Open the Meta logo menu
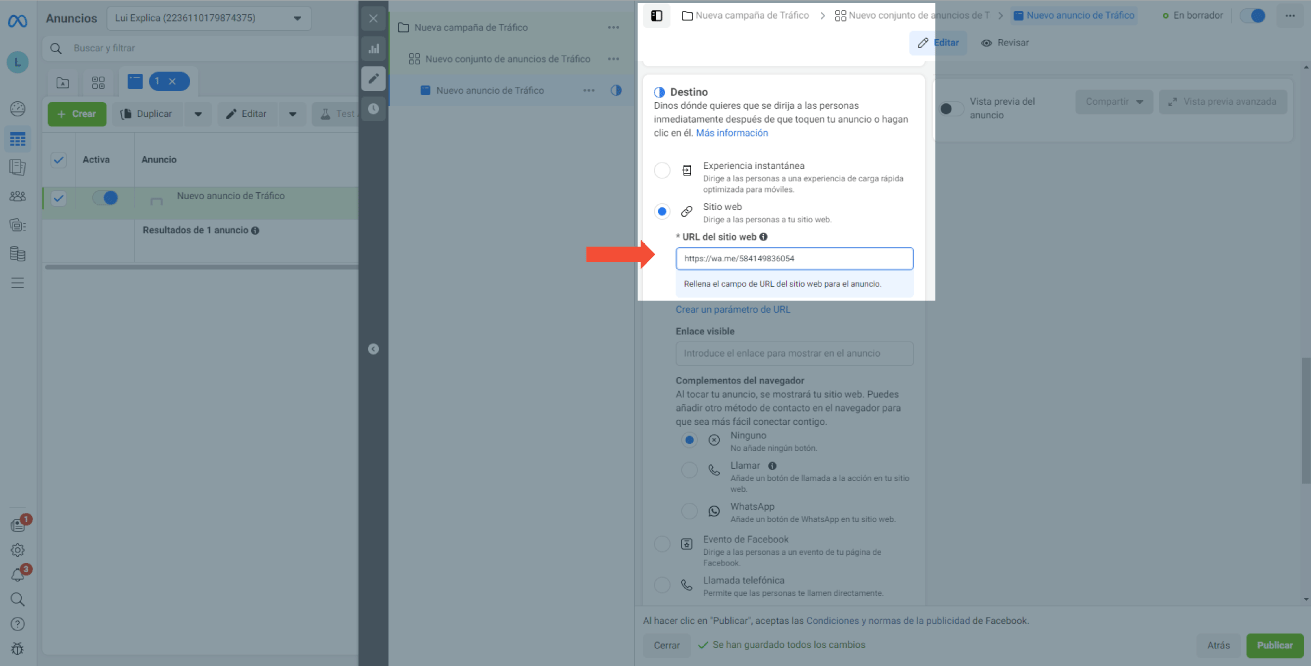1311x666 pixels. click(17, 21)
